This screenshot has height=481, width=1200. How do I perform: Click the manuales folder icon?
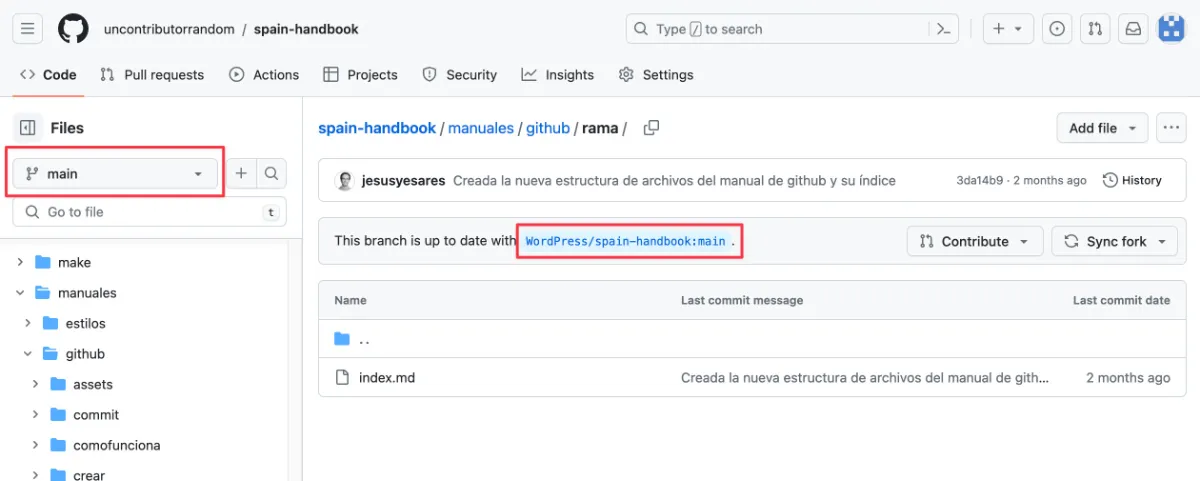click(x=43, y=293)
